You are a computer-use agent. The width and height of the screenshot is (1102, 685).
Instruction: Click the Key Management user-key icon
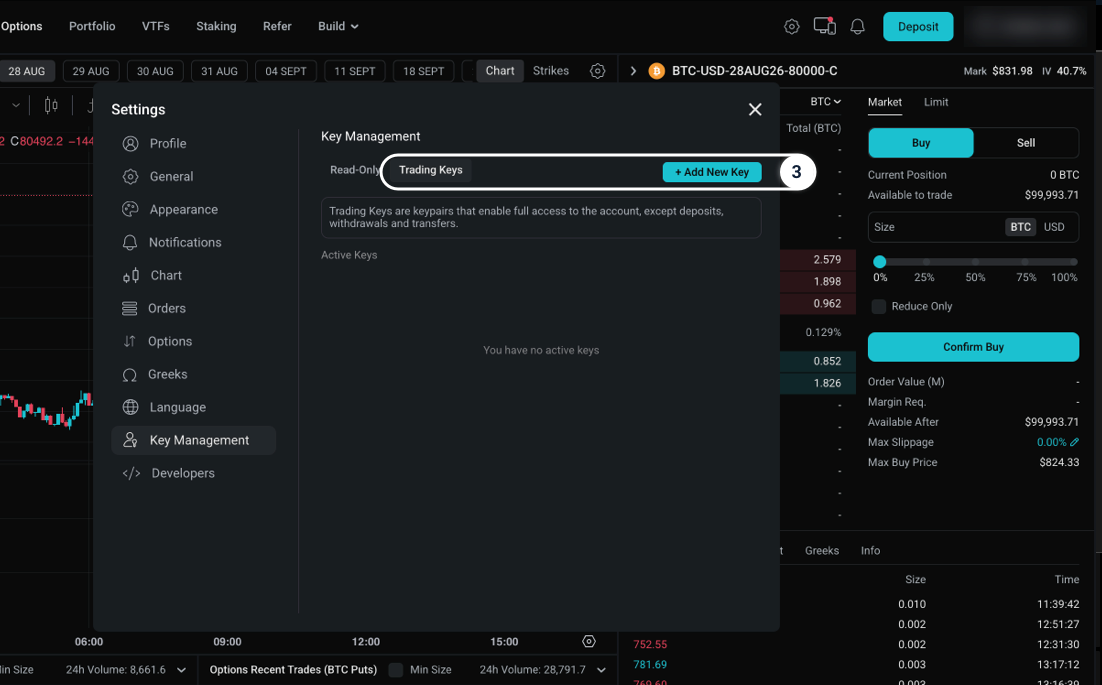tap(130, 441)
